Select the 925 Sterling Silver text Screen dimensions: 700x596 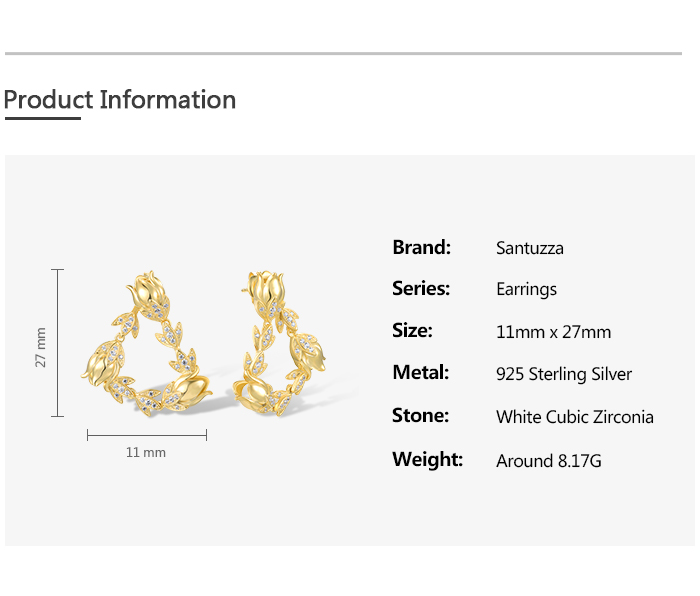[x=564, y=374]
